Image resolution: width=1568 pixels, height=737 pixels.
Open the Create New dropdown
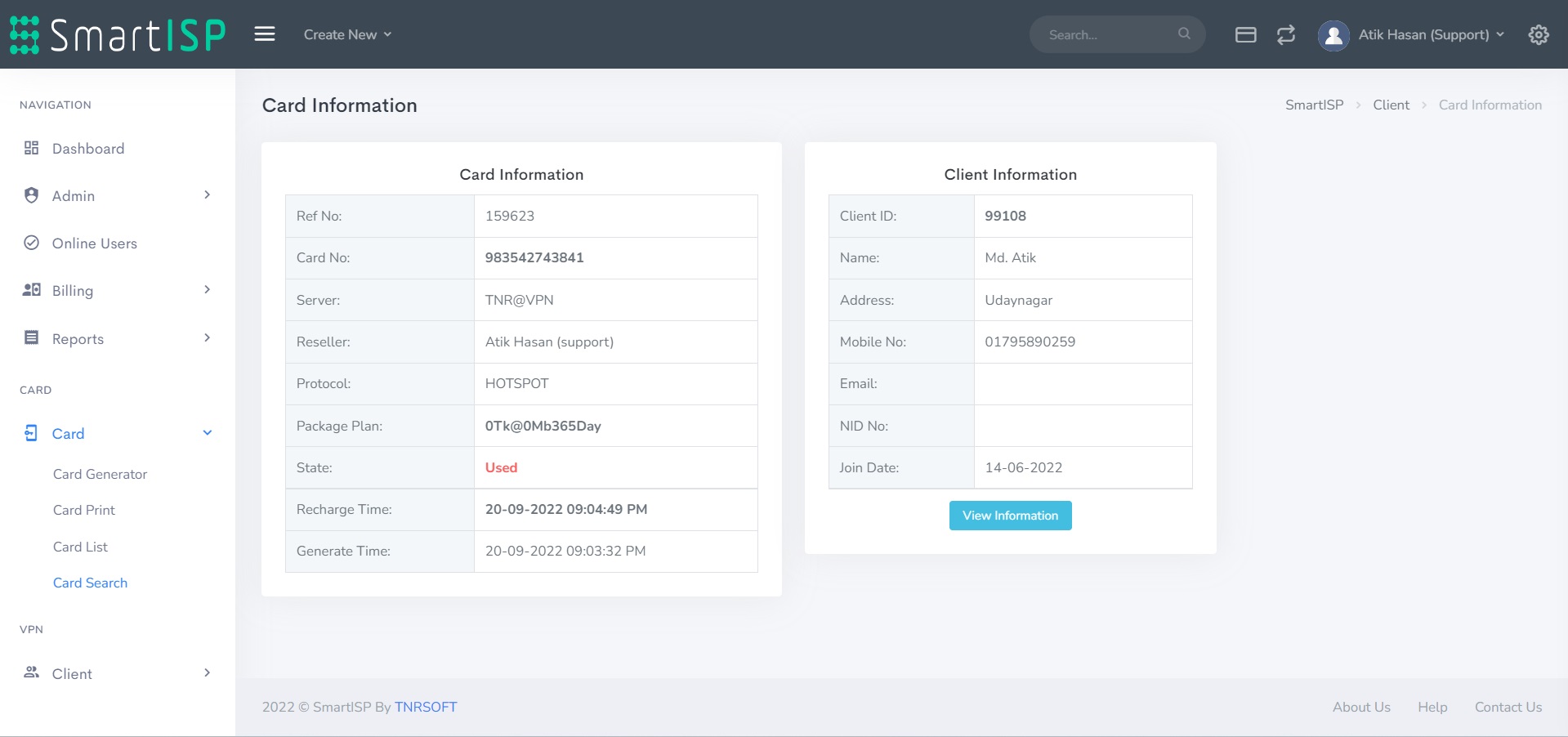point(347,34)
